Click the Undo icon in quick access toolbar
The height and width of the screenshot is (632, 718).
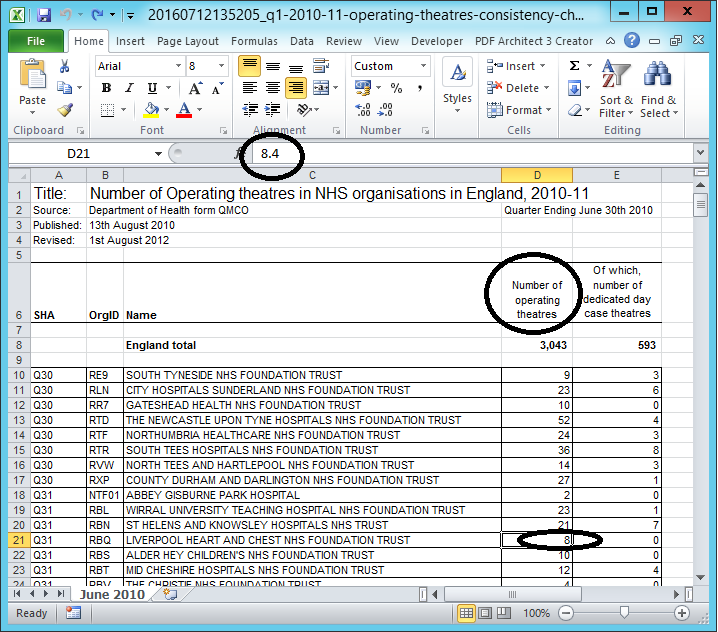66,15
